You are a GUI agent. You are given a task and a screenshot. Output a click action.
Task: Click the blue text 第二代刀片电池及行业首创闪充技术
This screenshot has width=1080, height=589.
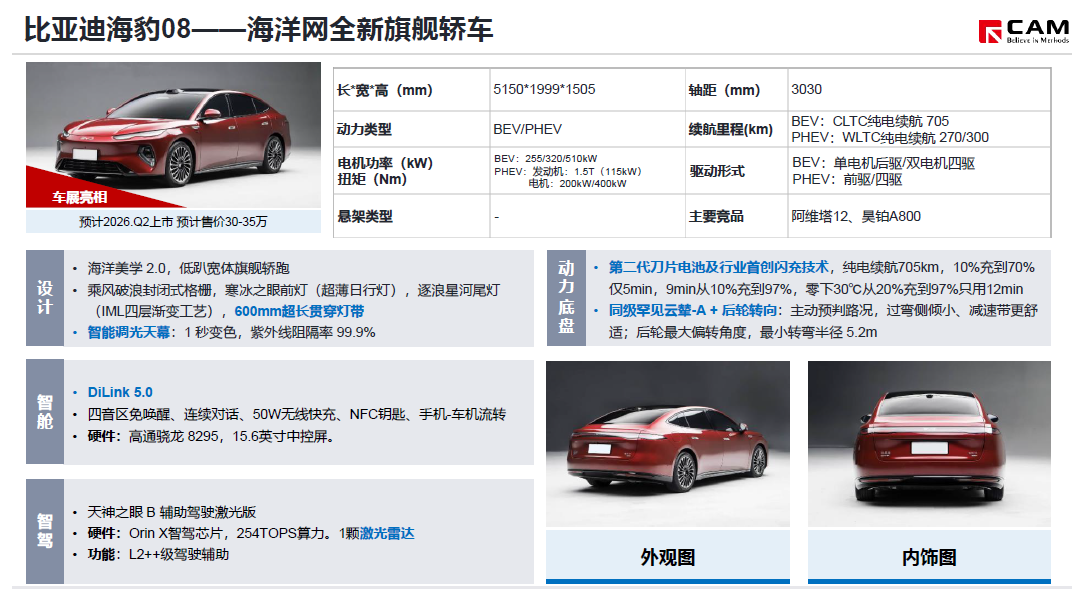[718, 267]
